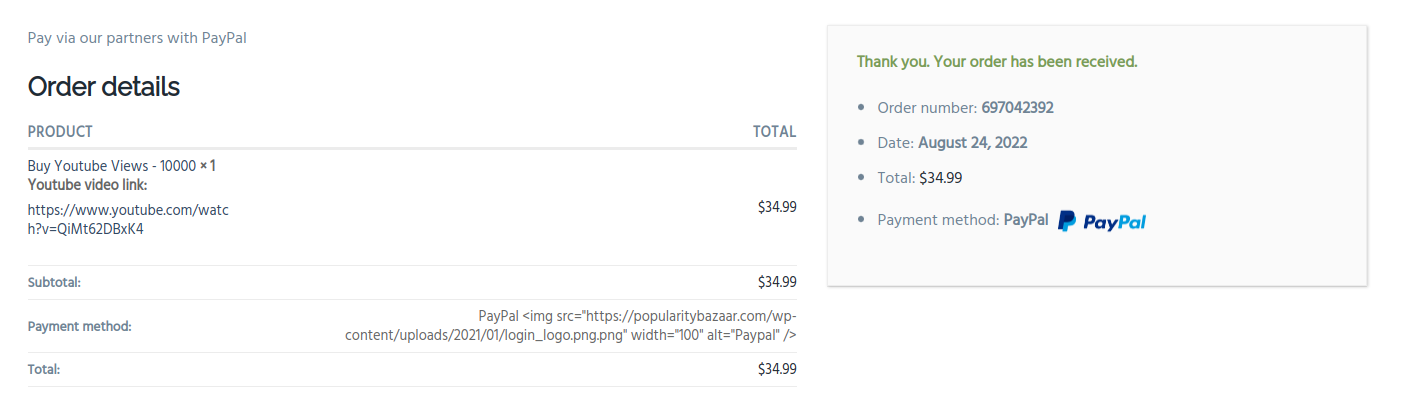Screen dimensions: 1404x399
Task: Click the PayPal logo icon
Action: pyautogui.click(x=1101, y=221)
